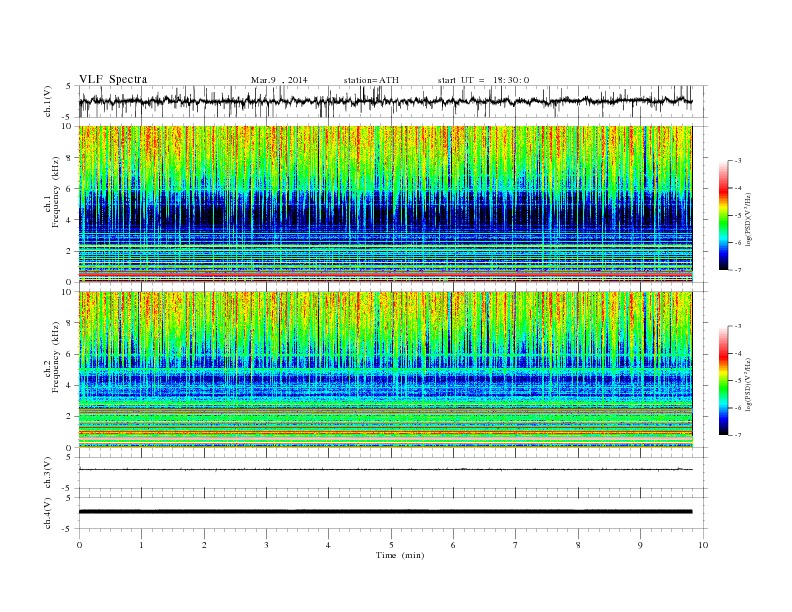
Task: Click the "8" kHz tick on ch.1 frequency axis
Action: point(70,158)
